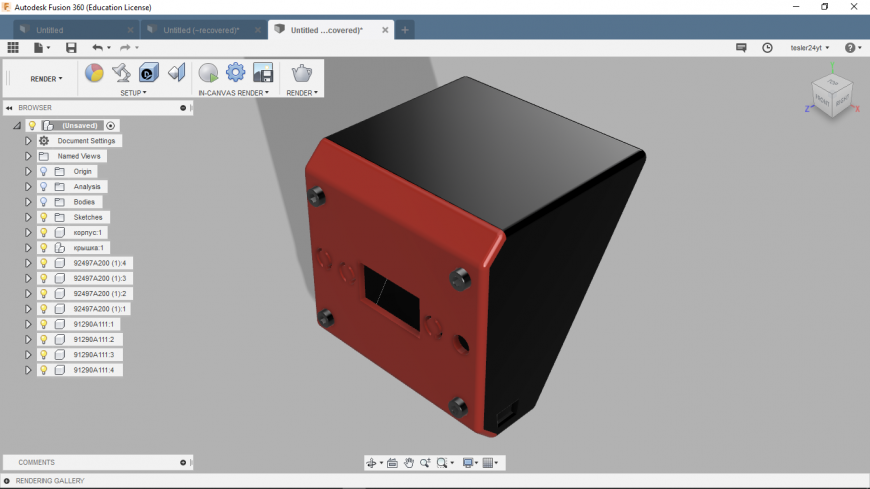
Task: Click the ViewCube in the corner
Action: coord(830,96)
